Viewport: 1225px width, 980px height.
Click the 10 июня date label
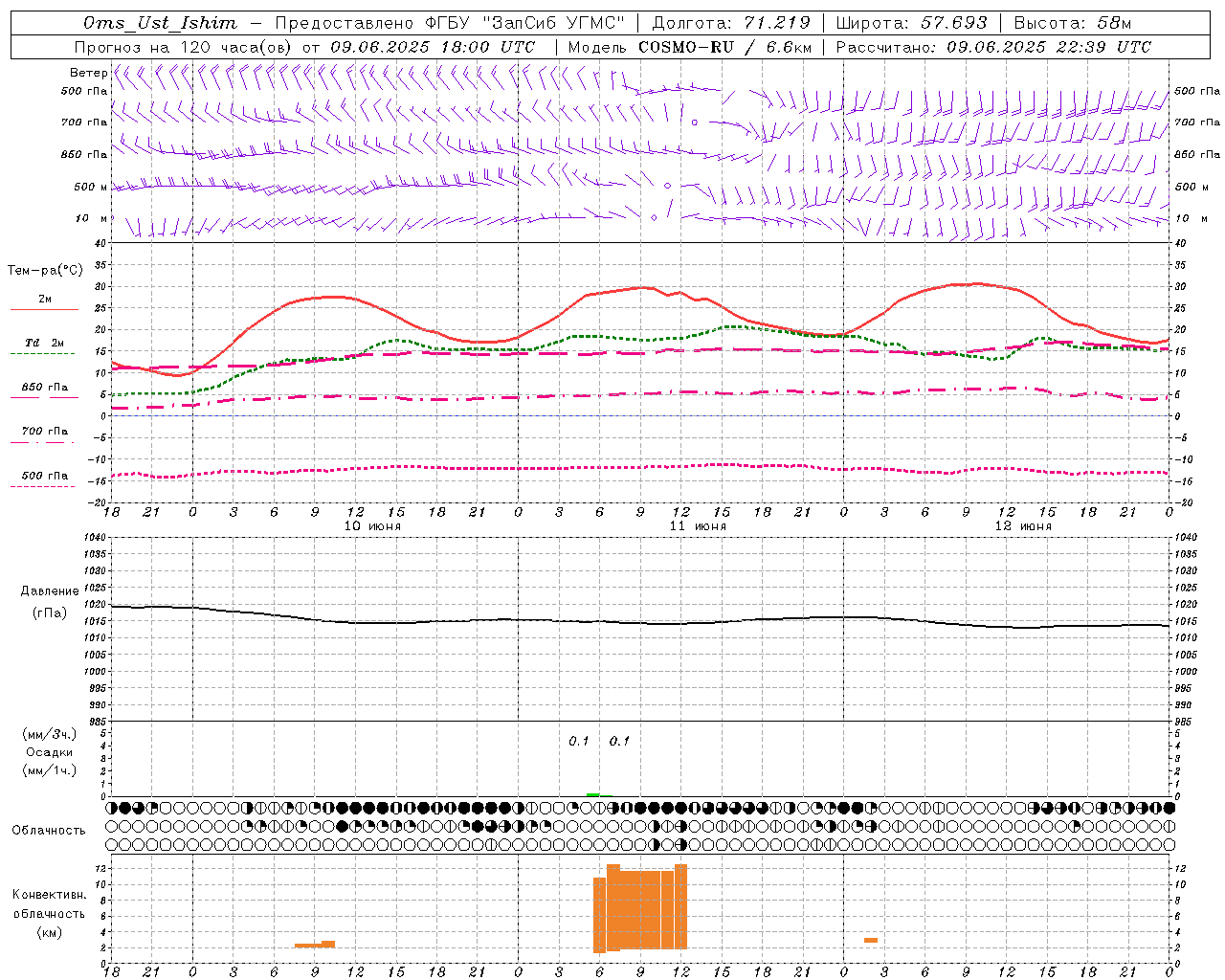(x=373, y=526)
